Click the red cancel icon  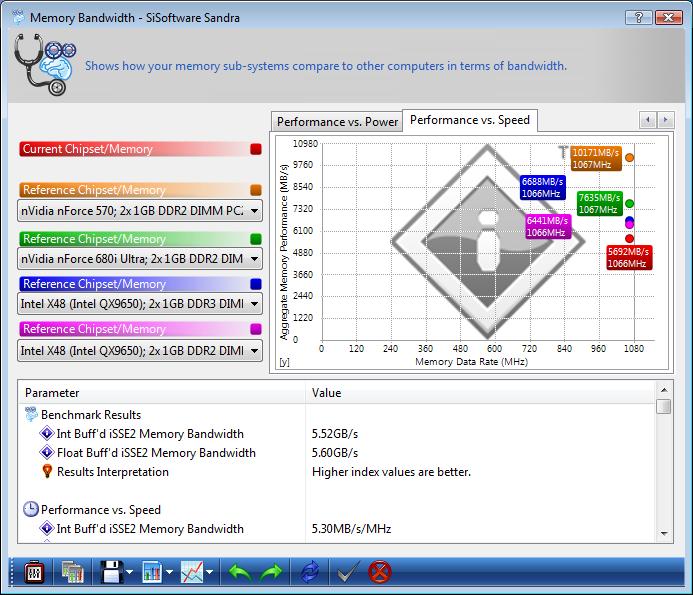click(x=380, y=572)
